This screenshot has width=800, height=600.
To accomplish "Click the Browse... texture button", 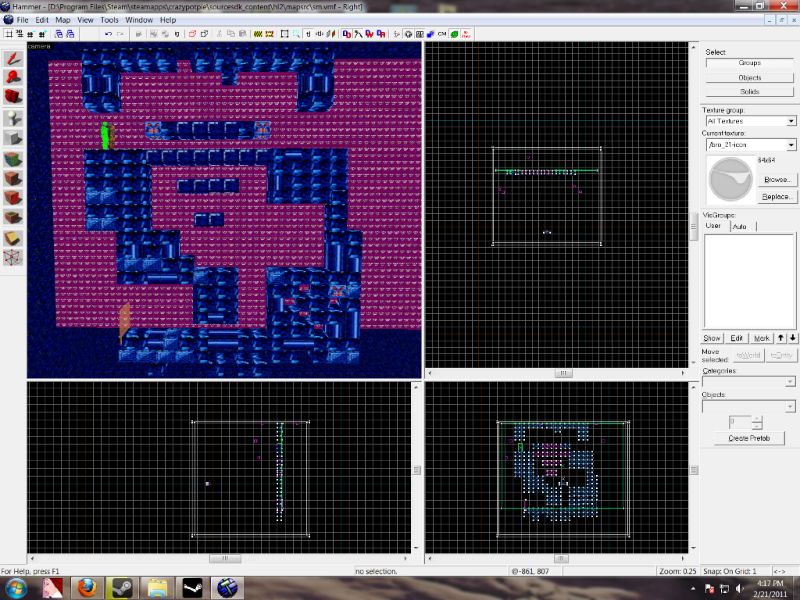I will pos(777,180).
